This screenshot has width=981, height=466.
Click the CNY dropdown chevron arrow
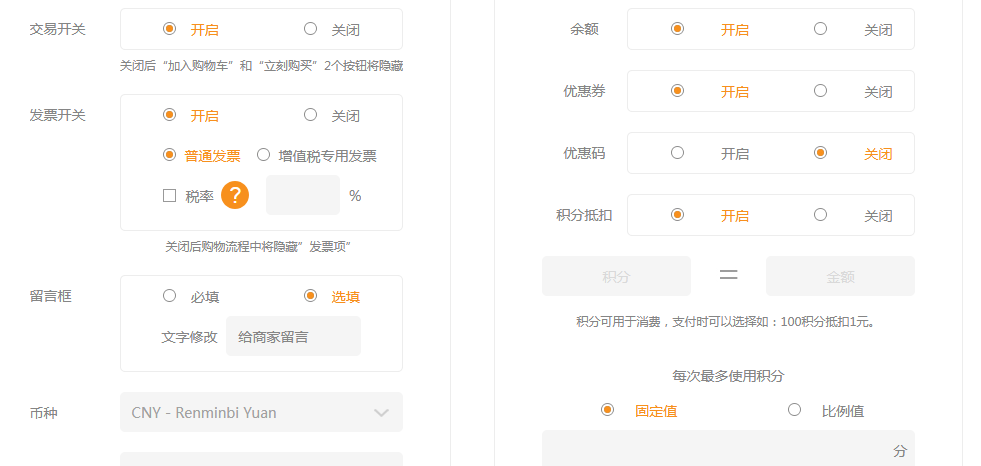tap(381, 412)
